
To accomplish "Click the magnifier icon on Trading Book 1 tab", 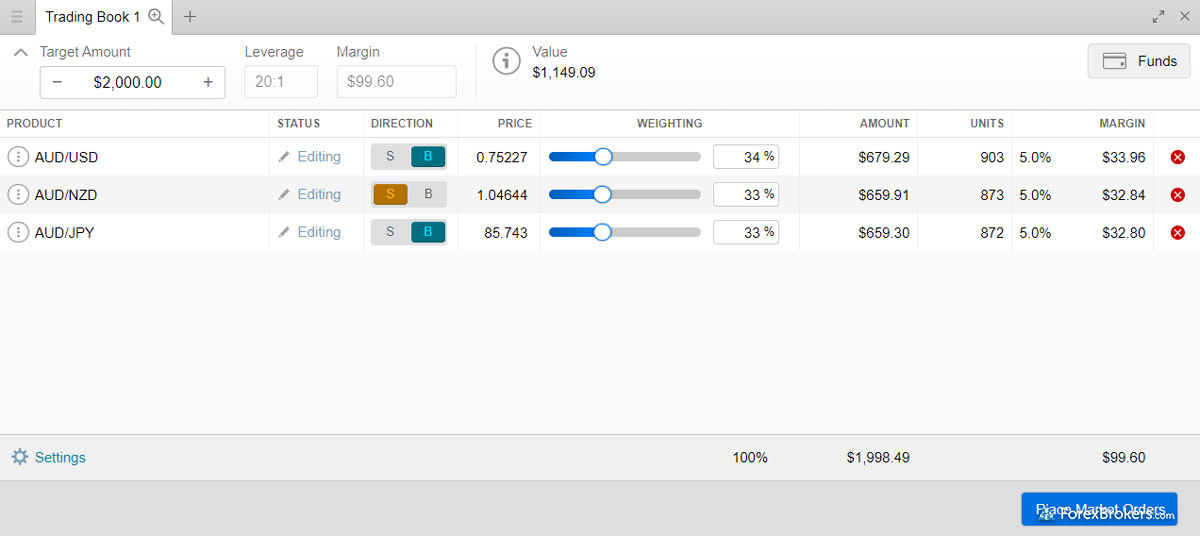I will click(x=155, y=16).
